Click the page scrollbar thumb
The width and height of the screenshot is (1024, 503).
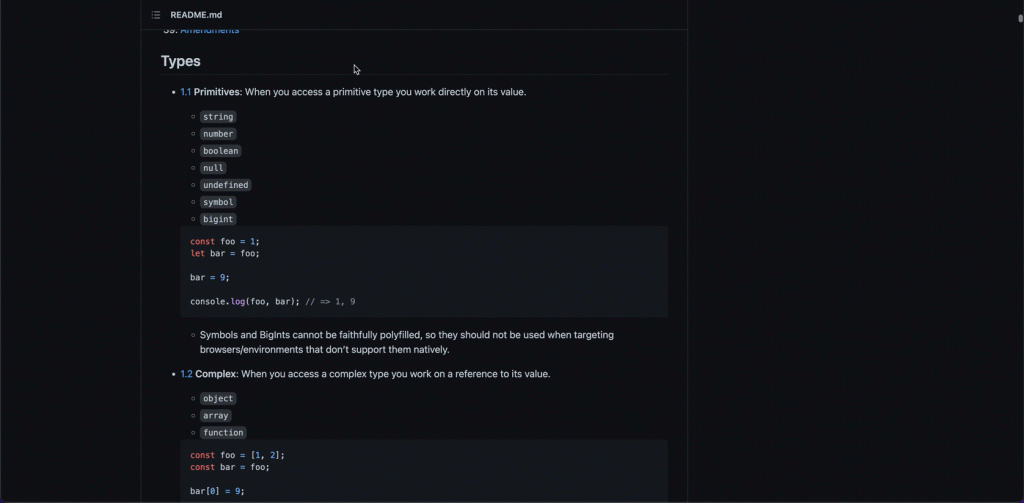point(1018,17)
